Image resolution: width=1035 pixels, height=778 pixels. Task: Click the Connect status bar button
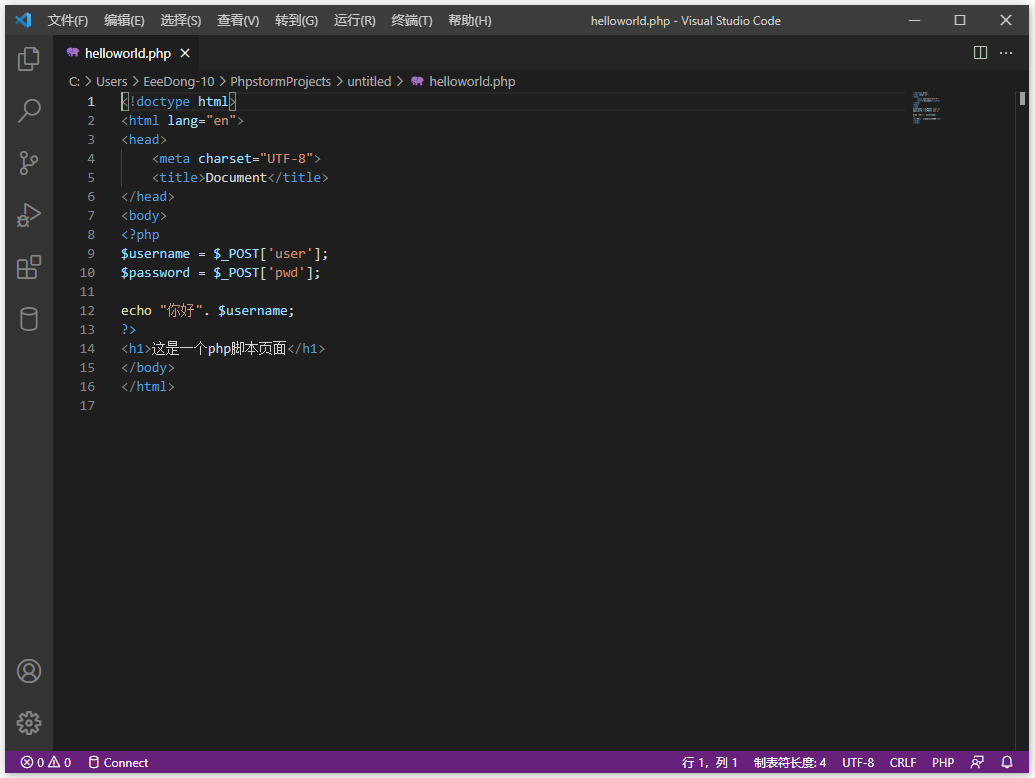click(118, 763)
